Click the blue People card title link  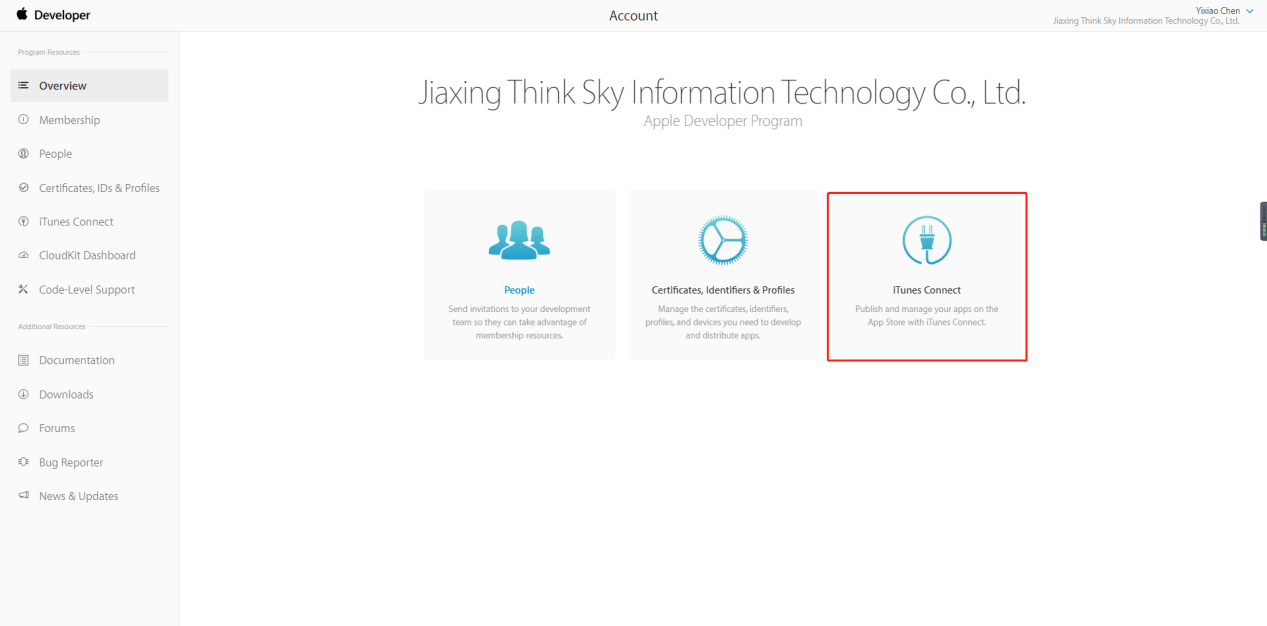tap(519, 290)
